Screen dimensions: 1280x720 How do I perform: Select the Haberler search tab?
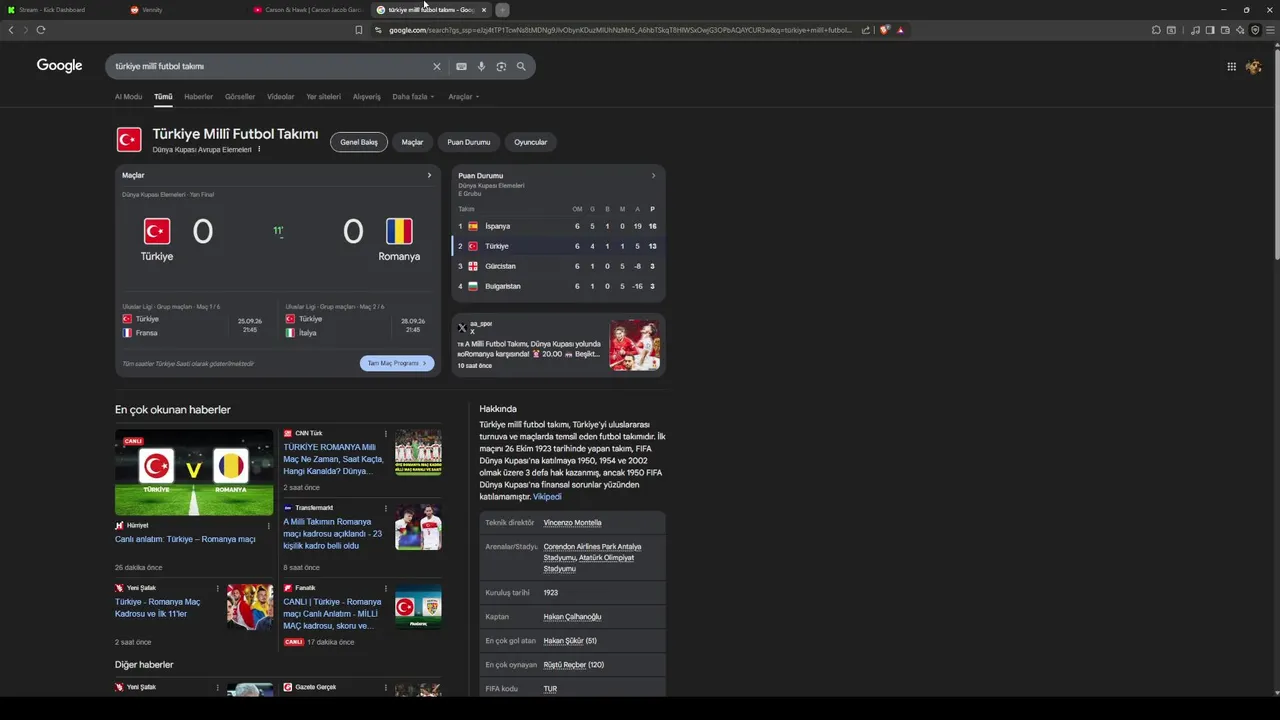pyautogui.click(x=198, y=97)
